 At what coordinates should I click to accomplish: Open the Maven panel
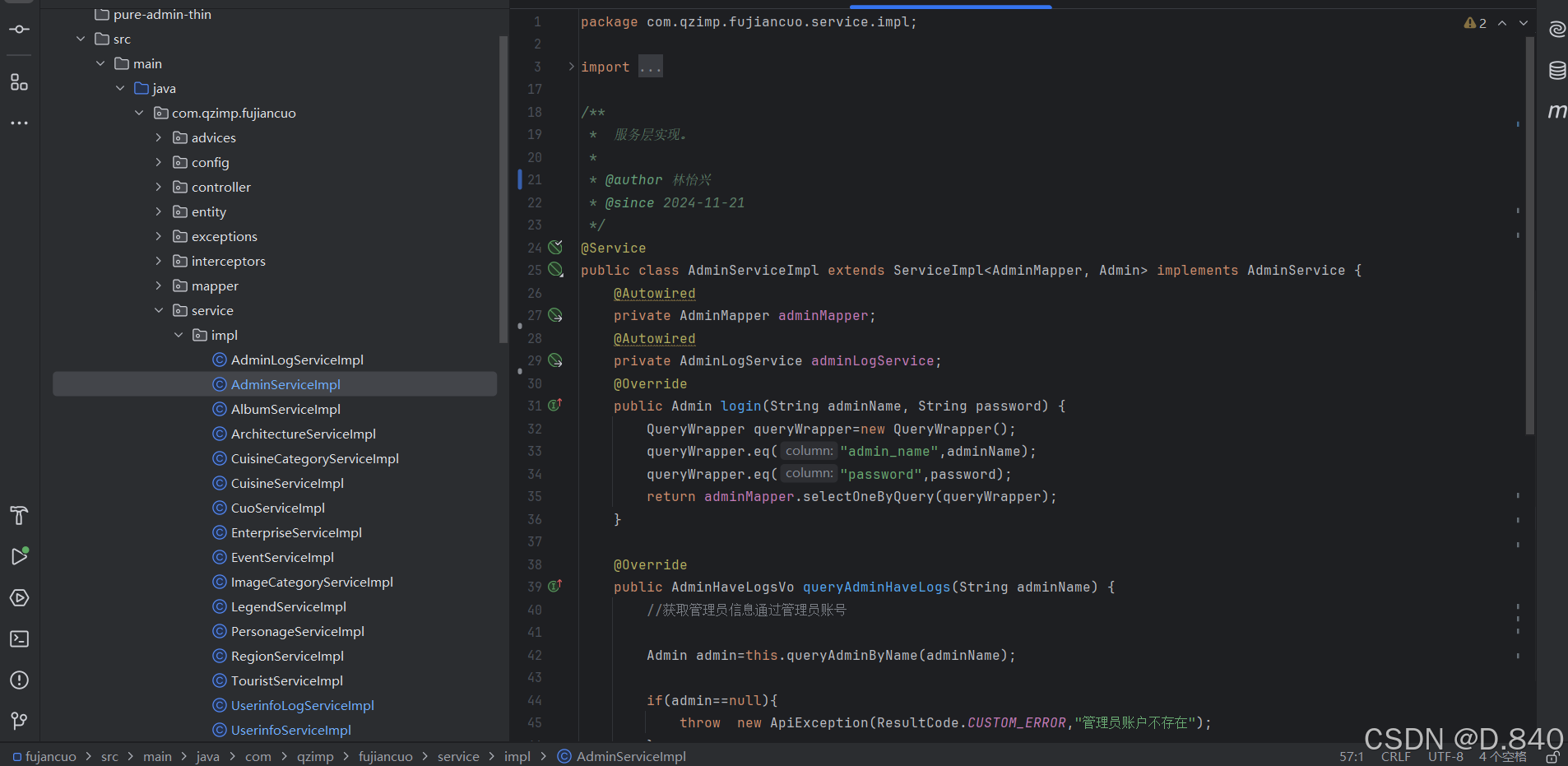tap(1557, 111)
